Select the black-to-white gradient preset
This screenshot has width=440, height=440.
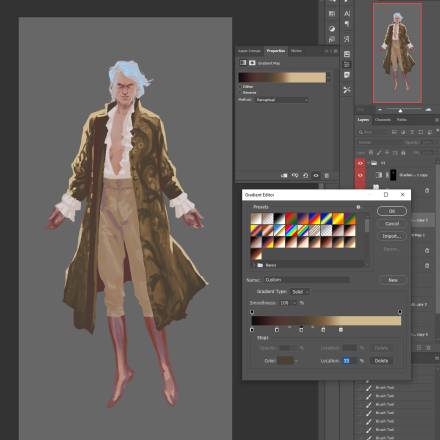(279, 219)
